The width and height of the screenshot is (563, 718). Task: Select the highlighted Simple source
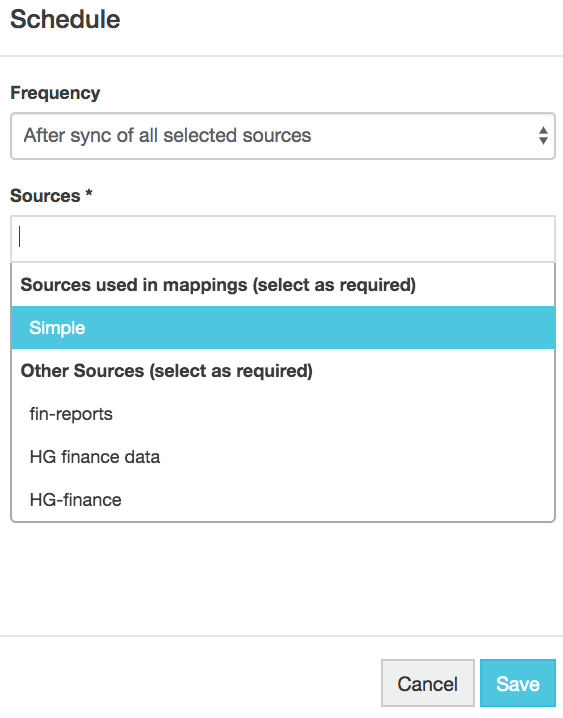[x=282, y=328]
